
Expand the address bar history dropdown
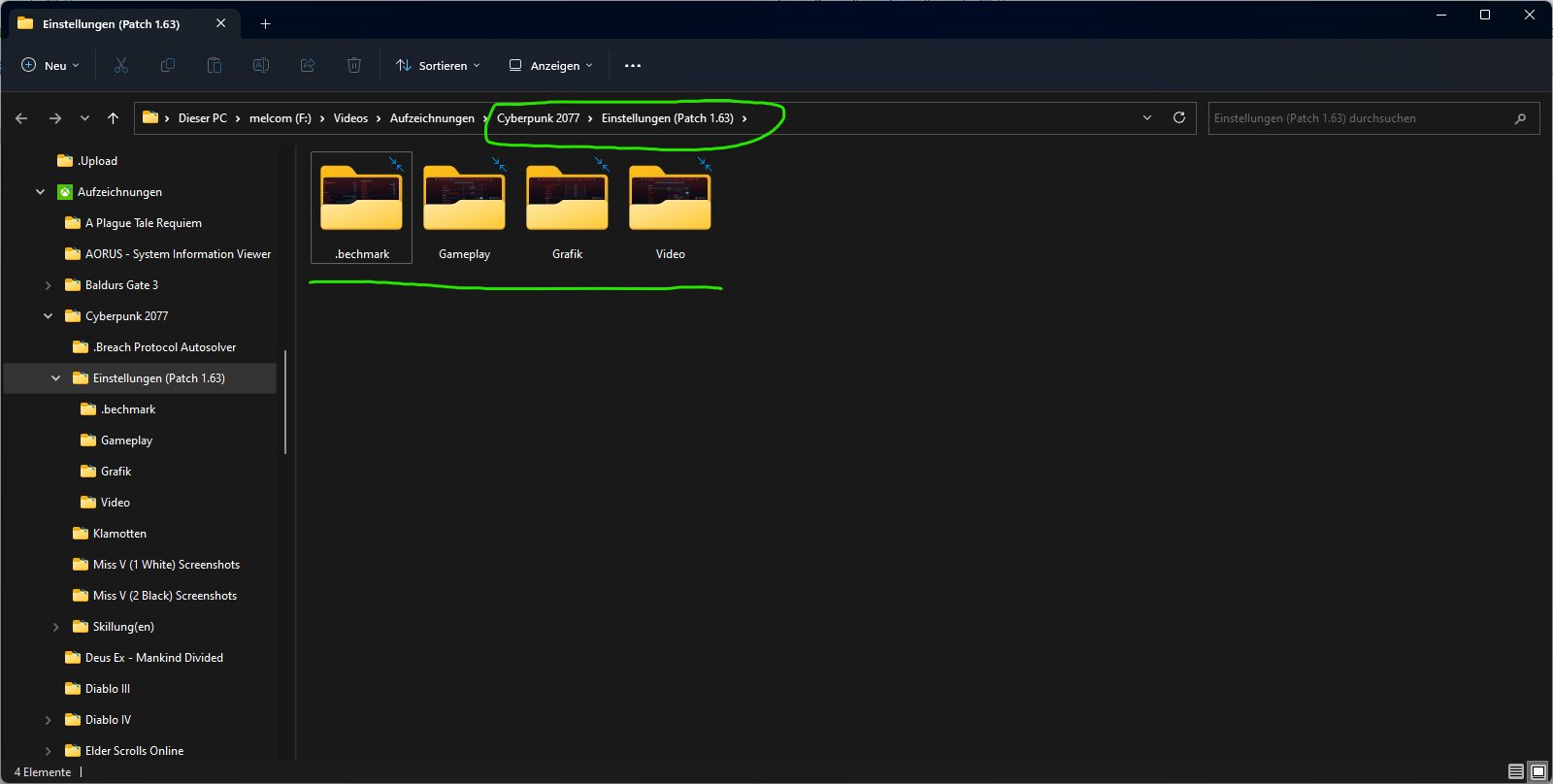[x=1147, y=117]
